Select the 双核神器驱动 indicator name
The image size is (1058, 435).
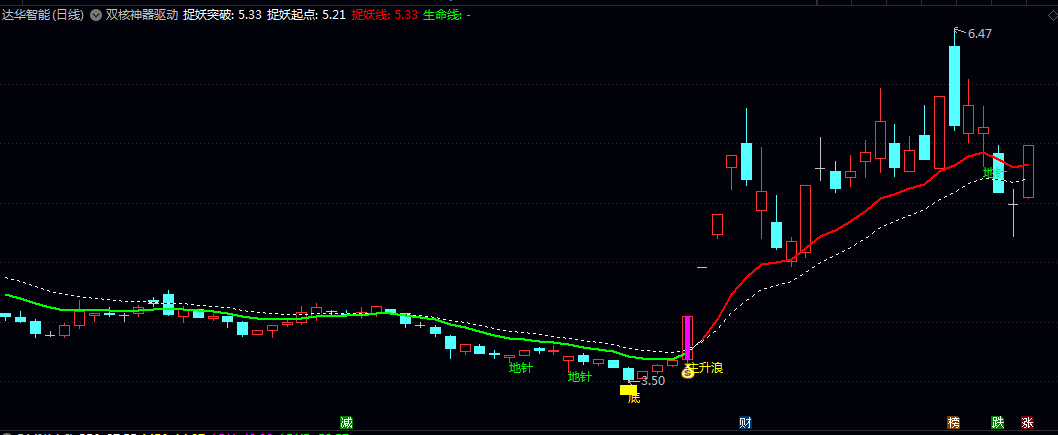pyautogui.click(x=142, y=15)
